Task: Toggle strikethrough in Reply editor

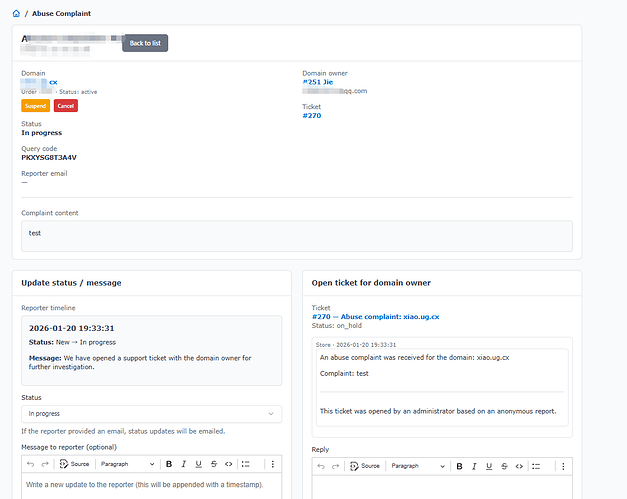Action: (x=504, y=466)
